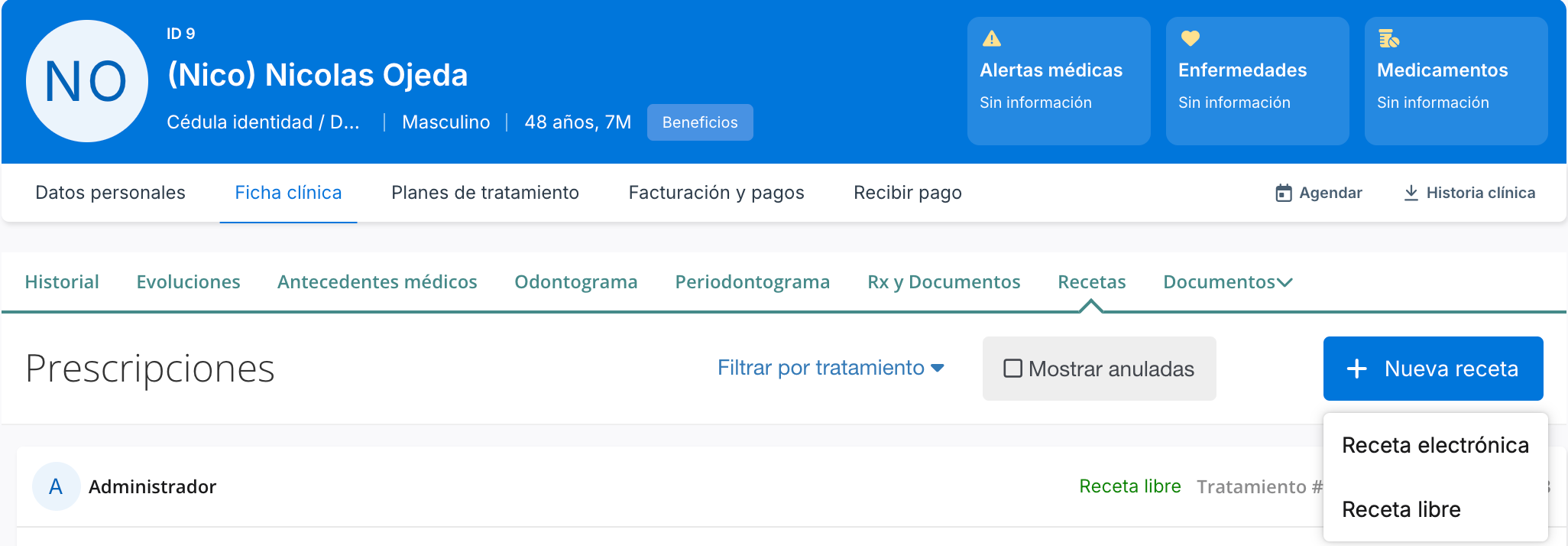This screenshot has width=1568, height=546.
Task: Click the Alertas médicas warning triangle icon
Action: coord(992,38)
